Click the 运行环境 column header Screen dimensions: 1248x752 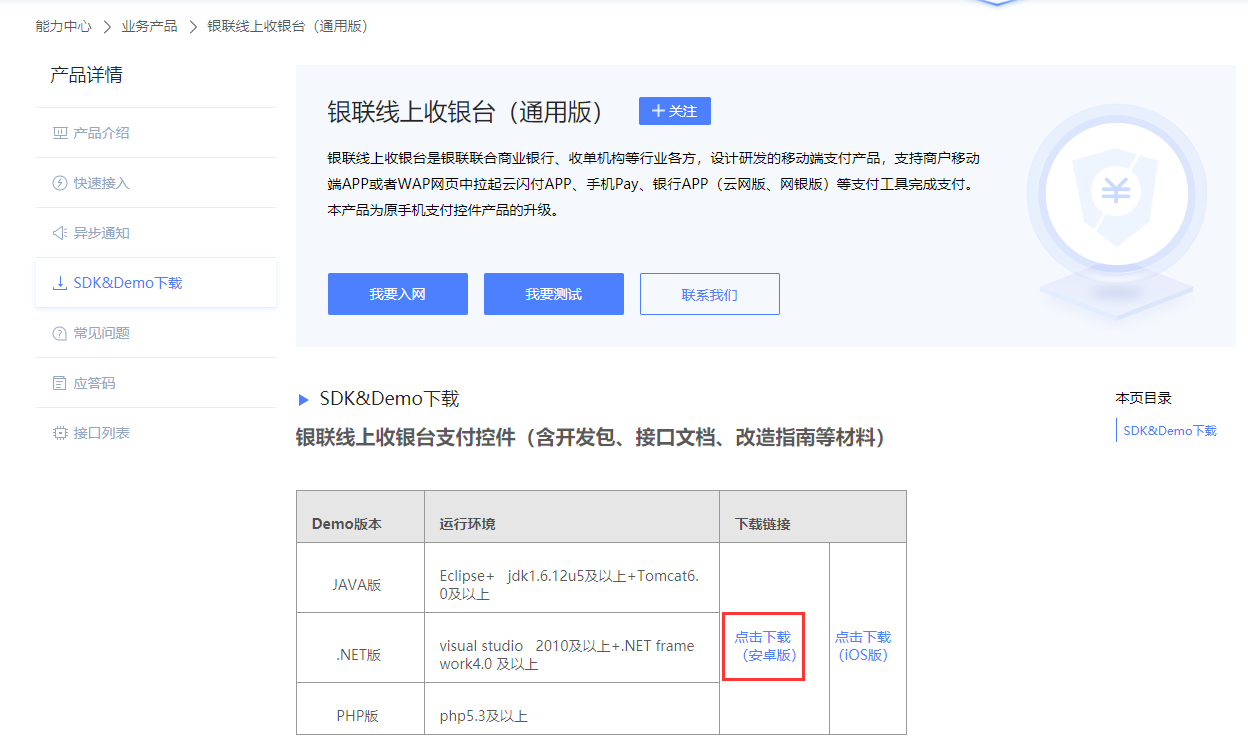tap(572, 517)
